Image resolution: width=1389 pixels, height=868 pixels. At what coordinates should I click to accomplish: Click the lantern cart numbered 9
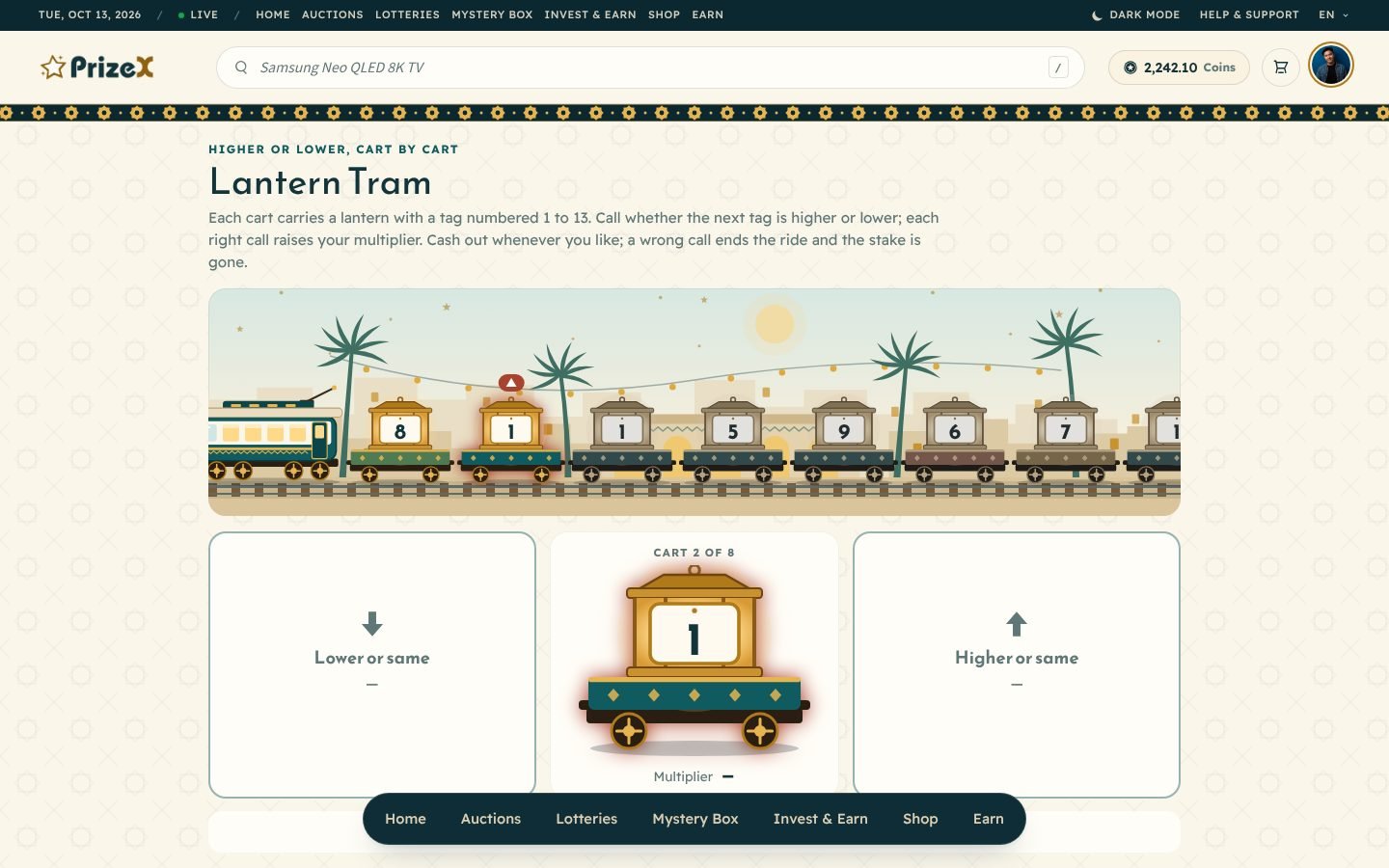pos(844,440)
